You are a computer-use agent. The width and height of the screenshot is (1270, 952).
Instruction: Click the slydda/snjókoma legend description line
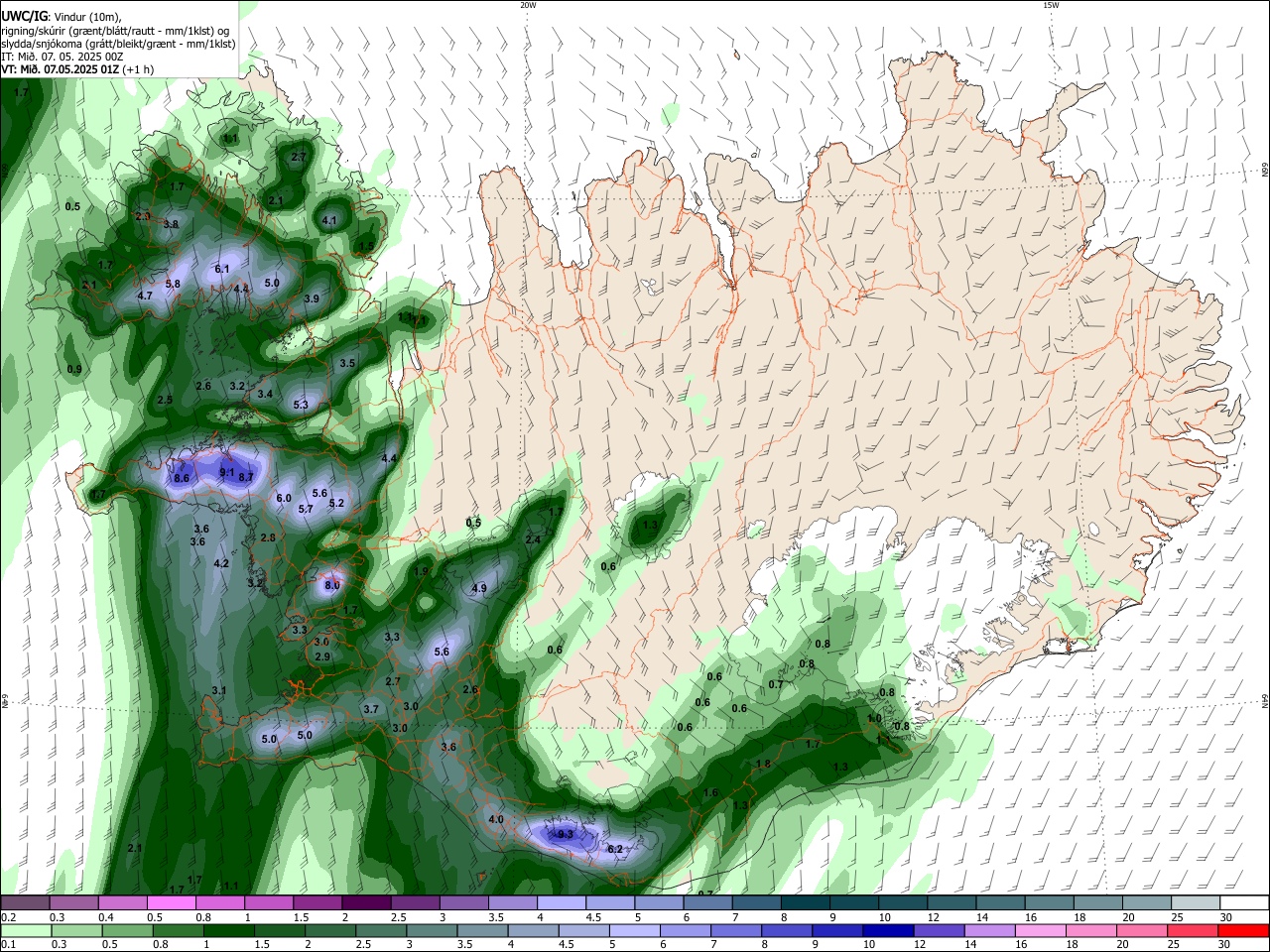[118, 44]
